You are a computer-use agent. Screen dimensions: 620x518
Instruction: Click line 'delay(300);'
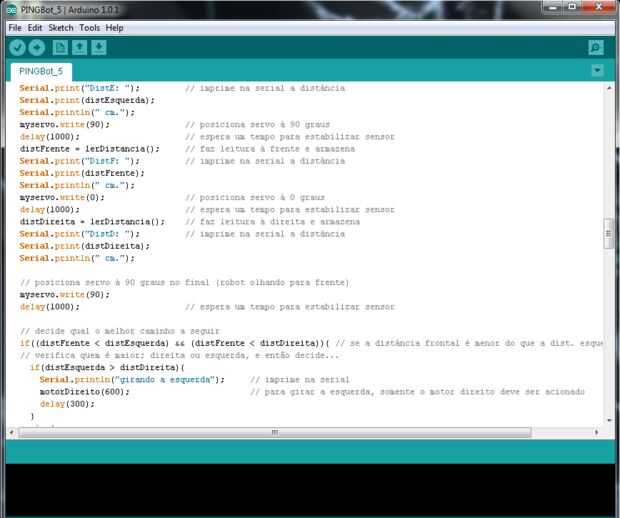67,404
